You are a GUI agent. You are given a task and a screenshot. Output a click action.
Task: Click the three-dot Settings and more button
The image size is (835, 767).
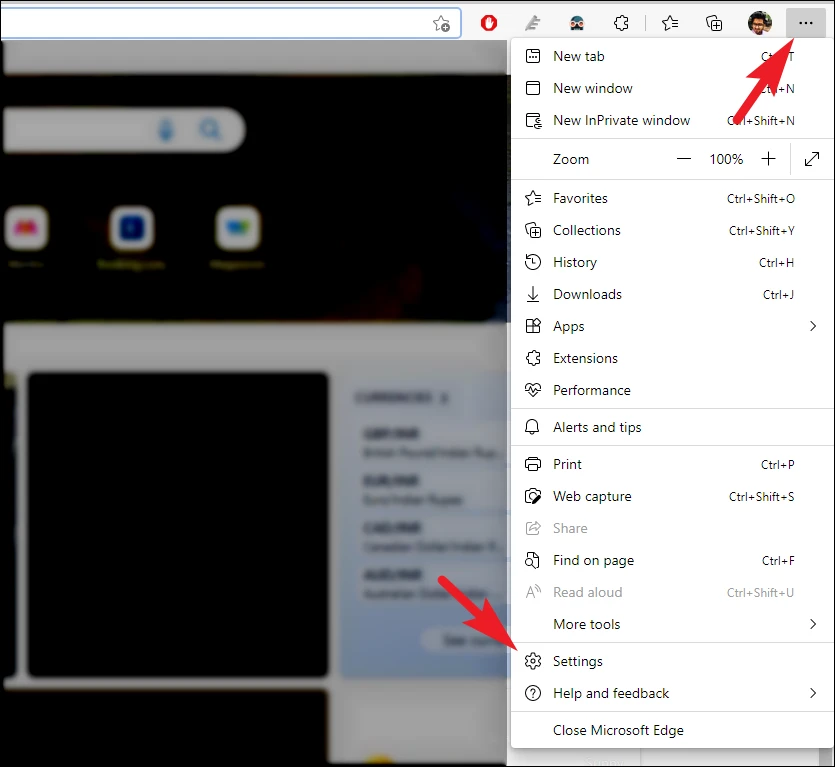[x=805, y=23]
